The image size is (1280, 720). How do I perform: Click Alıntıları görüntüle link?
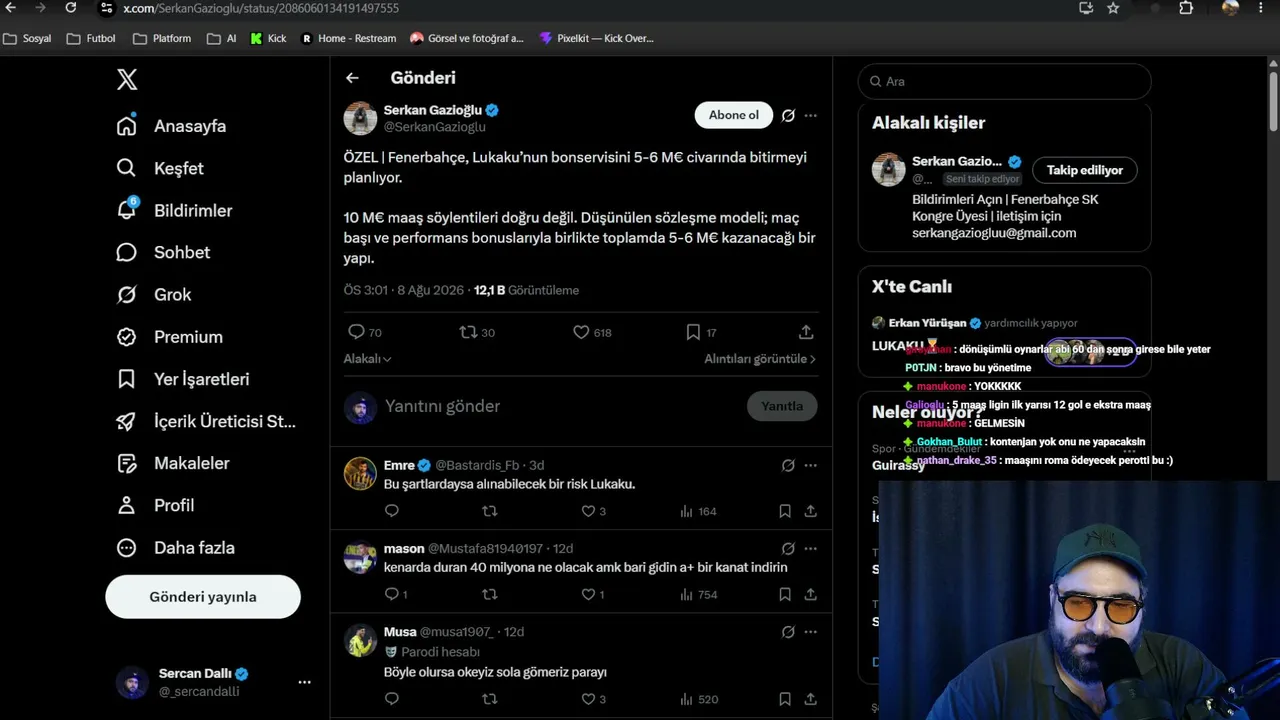pos(760,359)
